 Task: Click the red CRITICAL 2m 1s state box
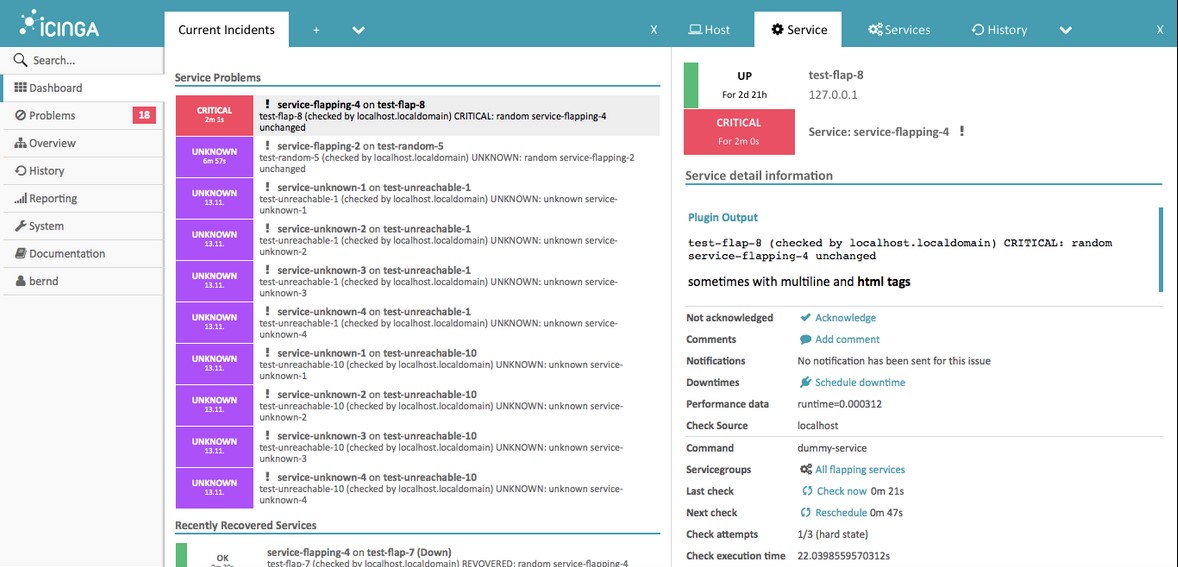[x=214, y=116]
